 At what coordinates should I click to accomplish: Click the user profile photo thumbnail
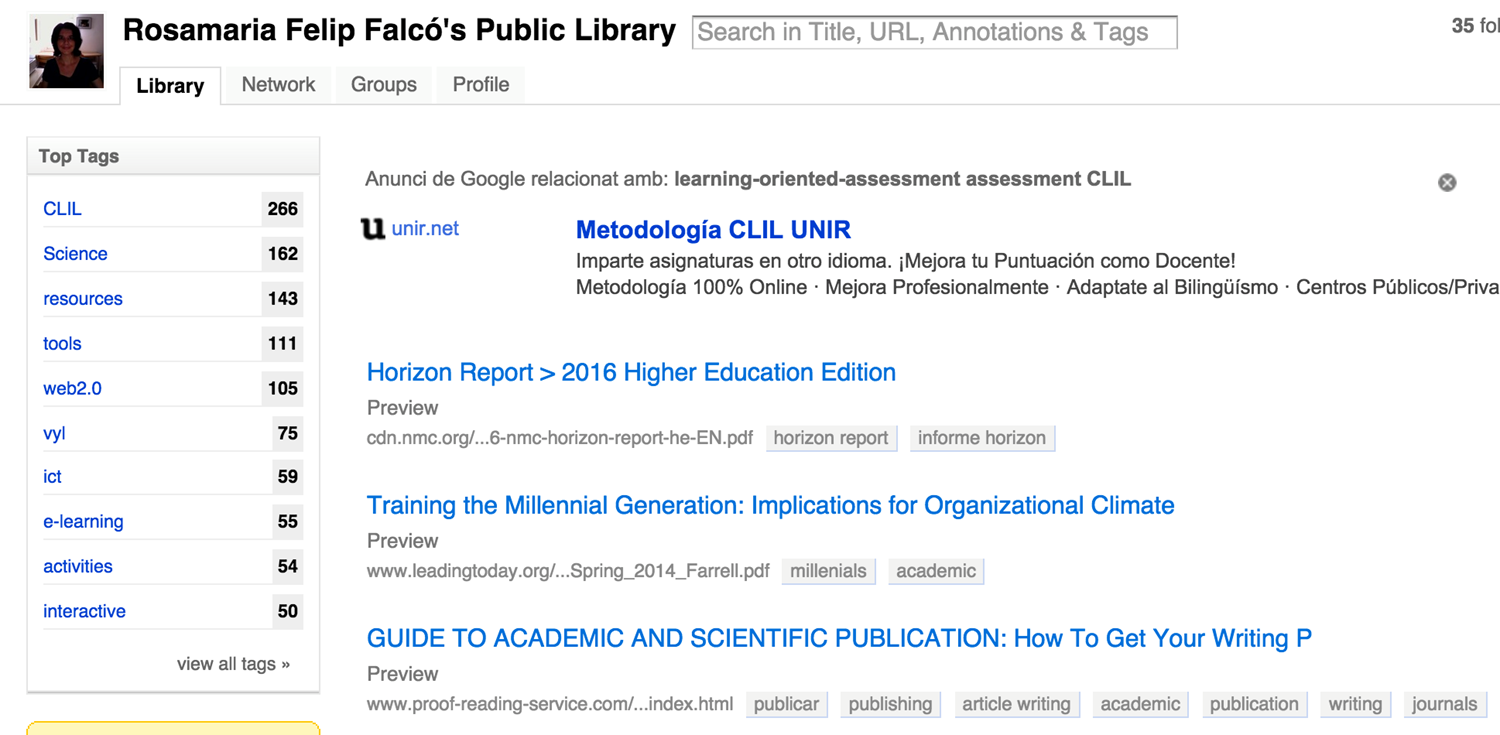(67, 51)
